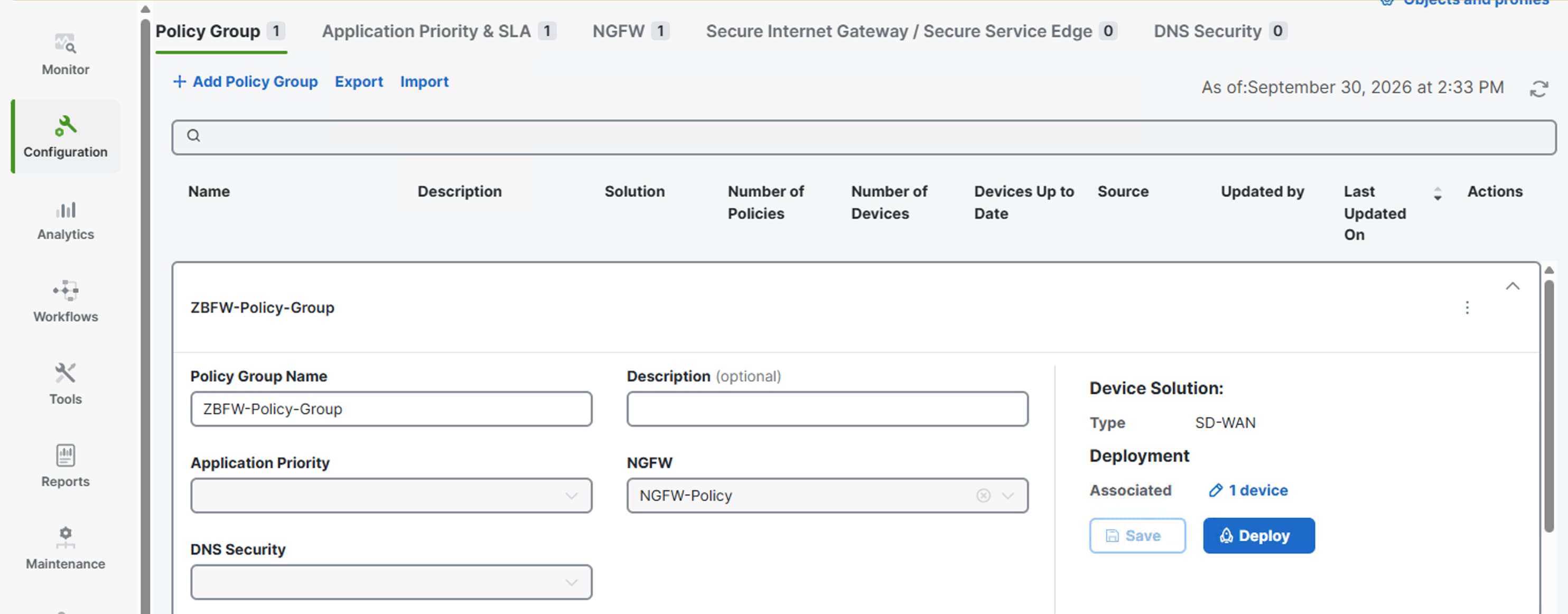Viewport: 1568px width, 614px height.
Task: Open the DNS Security dropdown
Action: point(391,582)
